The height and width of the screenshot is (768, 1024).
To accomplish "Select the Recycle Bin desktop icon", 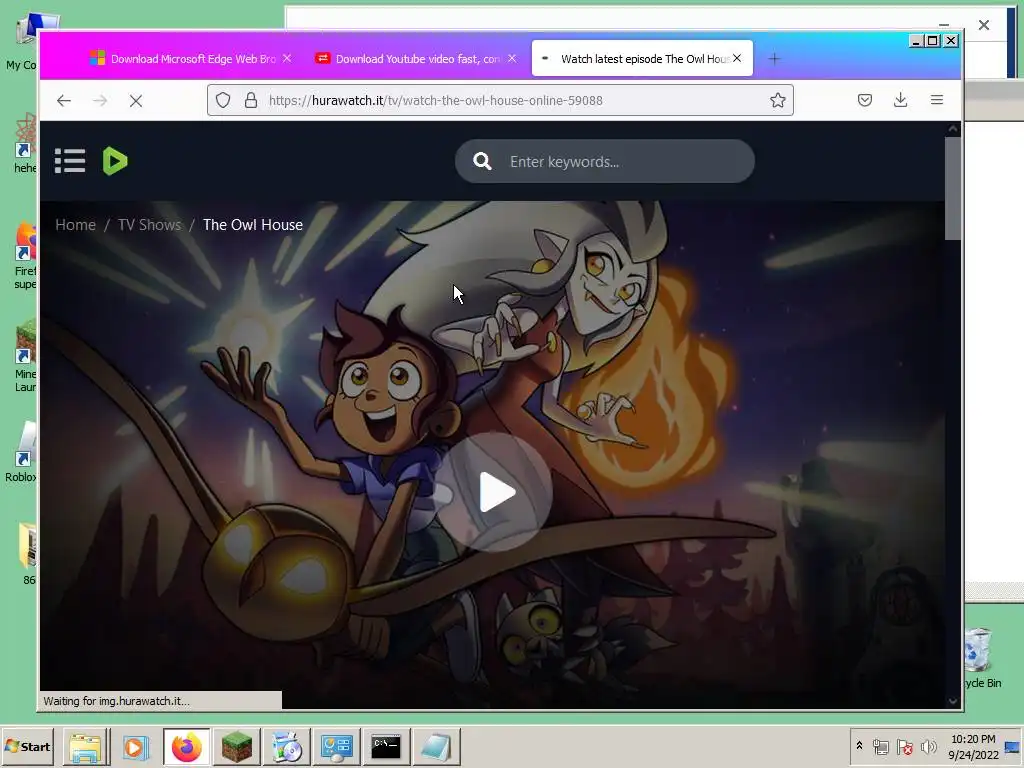I will 979,658.
